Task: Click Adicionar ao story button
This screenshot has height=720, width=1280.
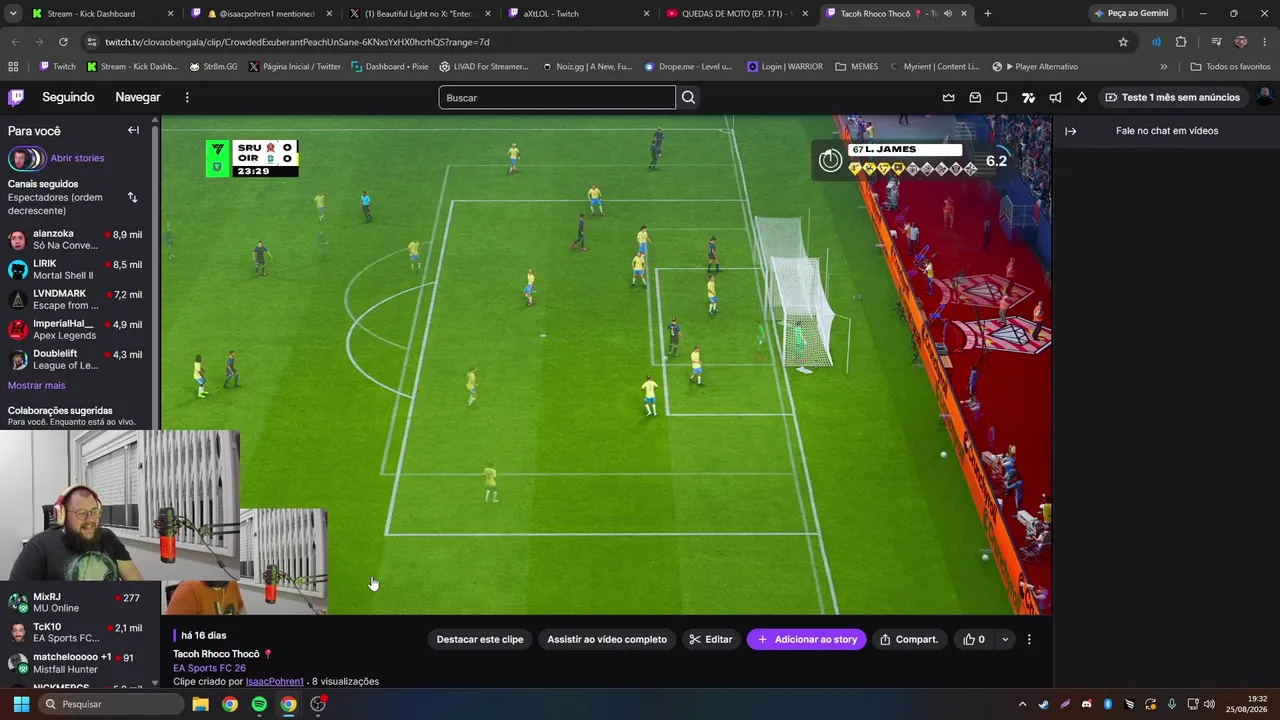Action: (x=808, y=639)
